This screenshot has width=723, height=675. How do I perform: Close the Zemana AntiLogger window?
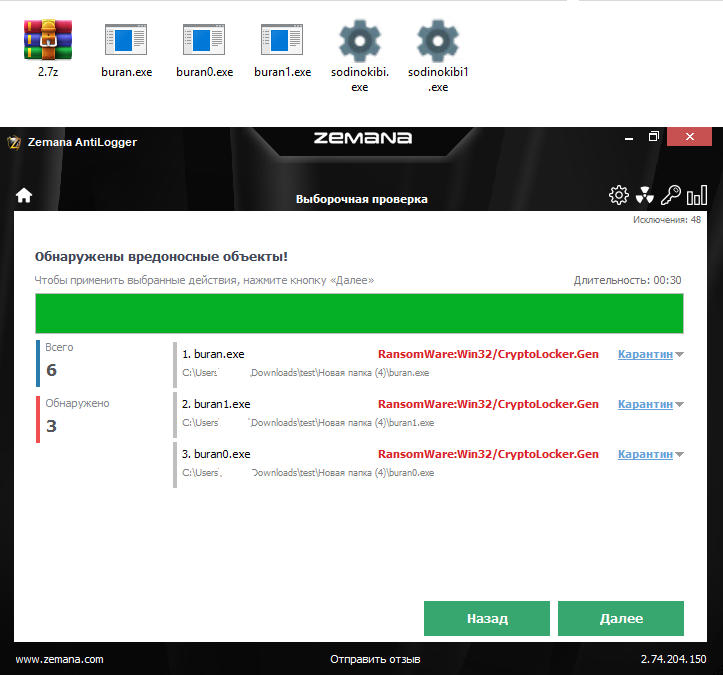point(689,136)
